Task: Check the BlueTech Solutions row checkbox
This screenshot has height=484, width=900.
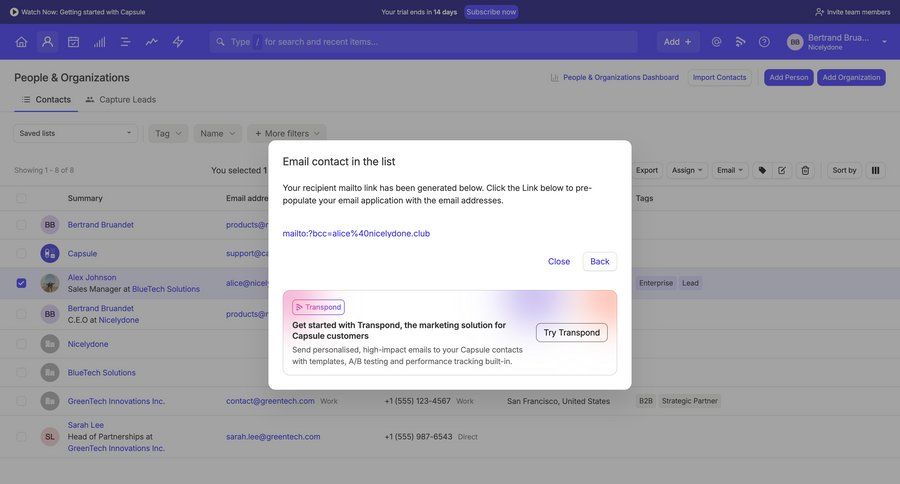Action: click(x=21, y=373)
